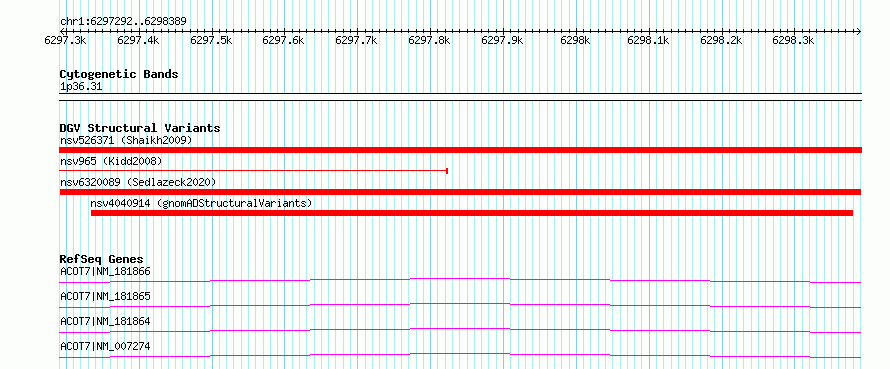Click the magenta line of ACOT7|NM_181865
This screenshot has width=890, height=369.
[460, 305]
